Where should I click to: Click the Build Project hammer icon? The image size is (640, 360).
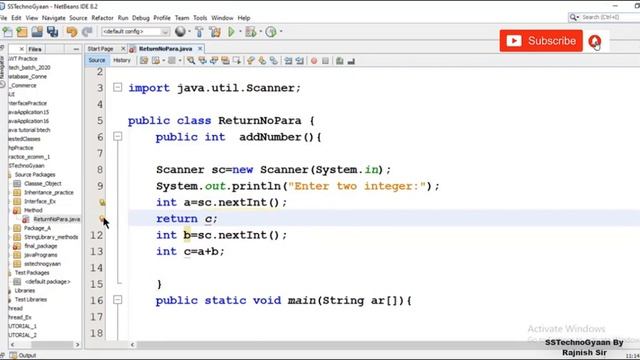coord(199,32)
